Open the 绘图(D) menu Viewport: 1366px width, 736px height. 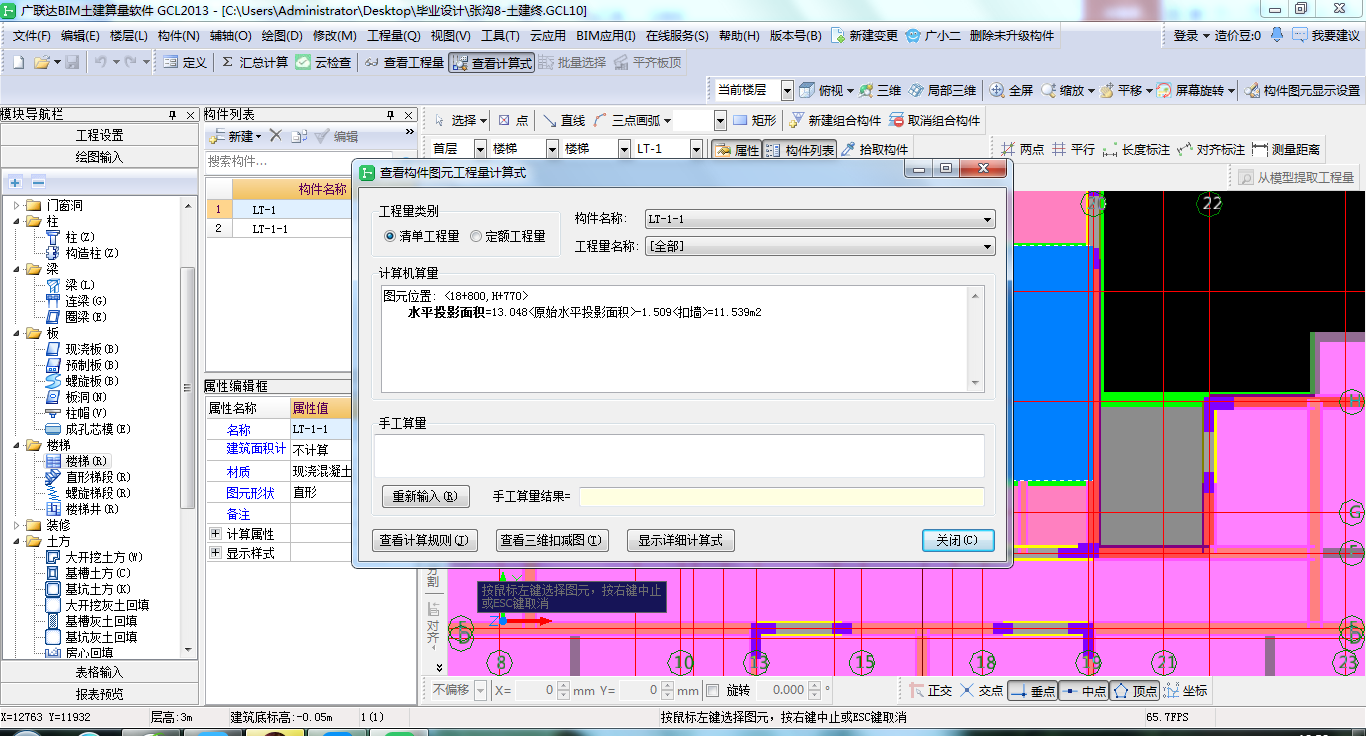pyautogui.click(x=282, y=35)
